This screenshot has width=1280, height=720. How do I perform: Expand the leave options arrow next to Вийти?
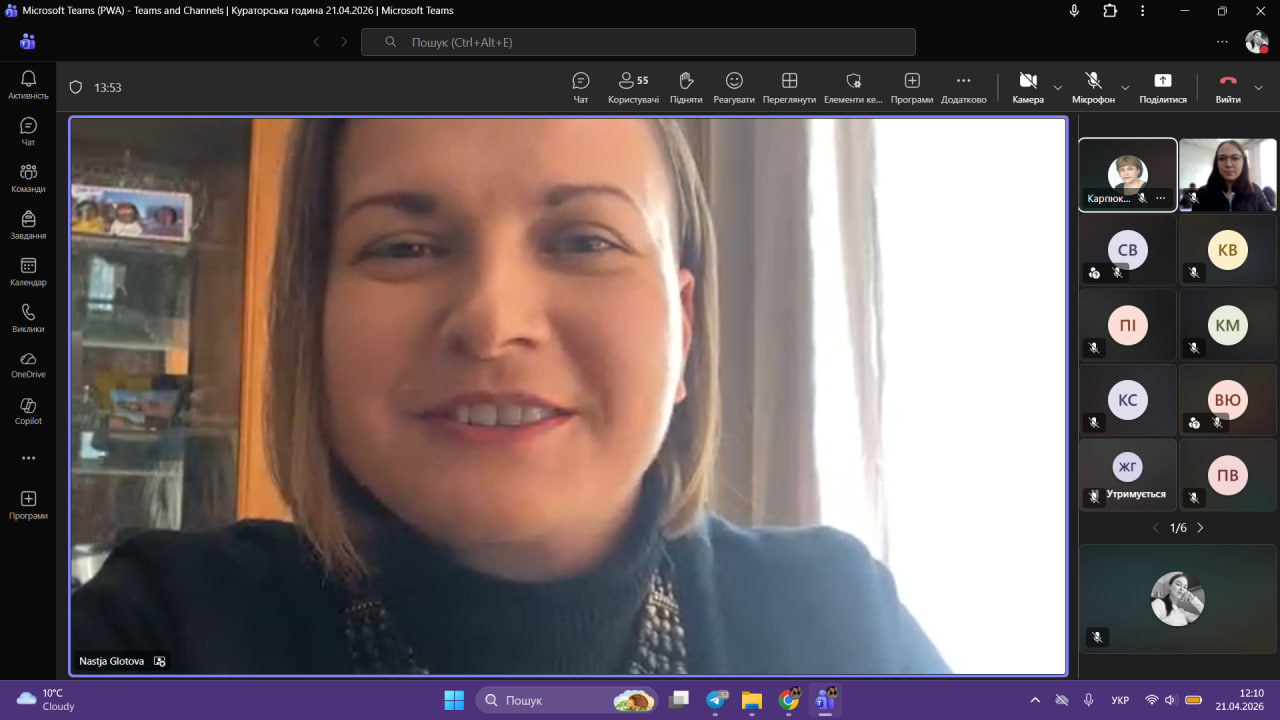1258,87
